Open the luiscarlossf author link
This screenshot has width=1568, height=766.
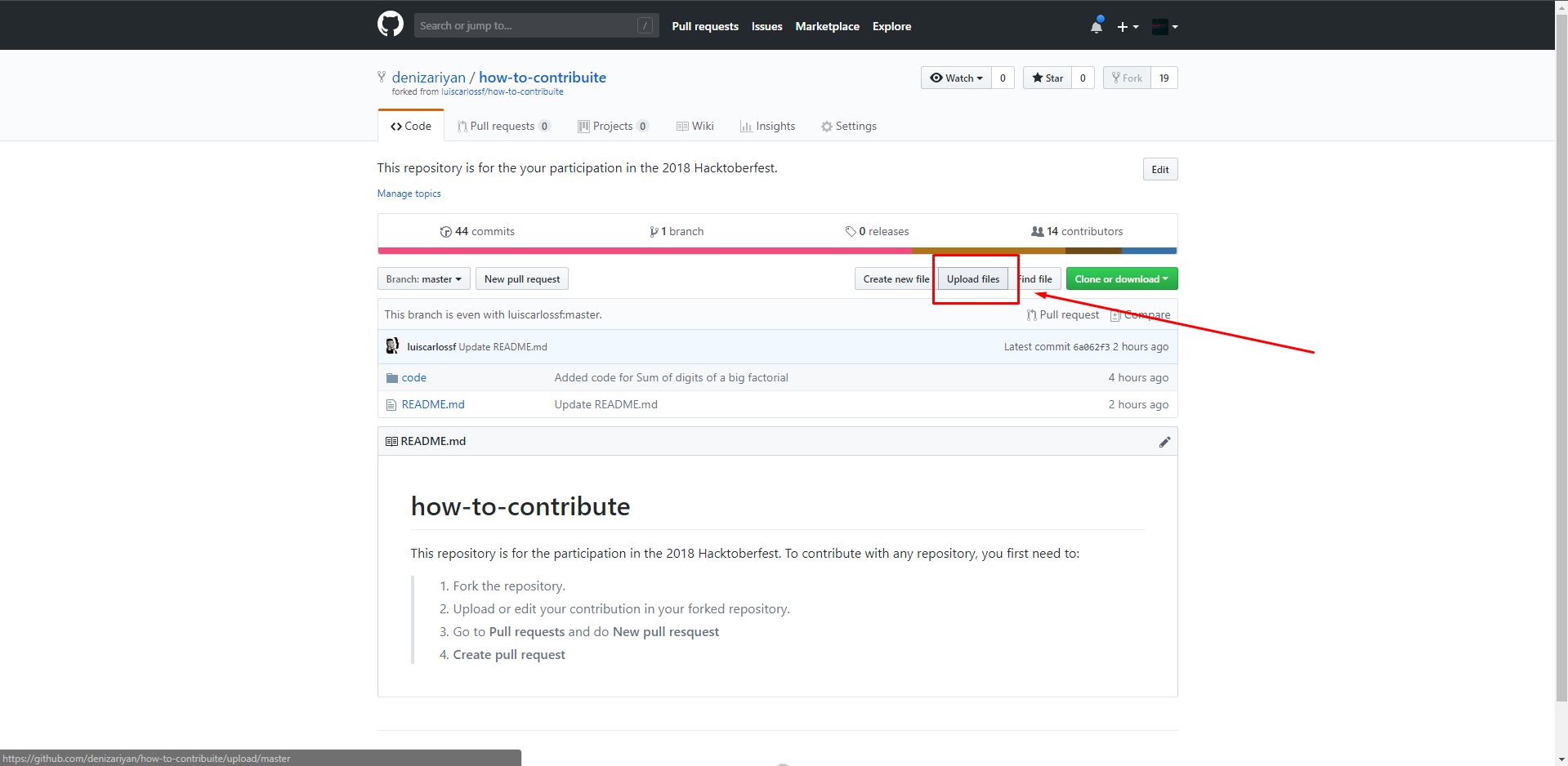click(x=431, y=347)
